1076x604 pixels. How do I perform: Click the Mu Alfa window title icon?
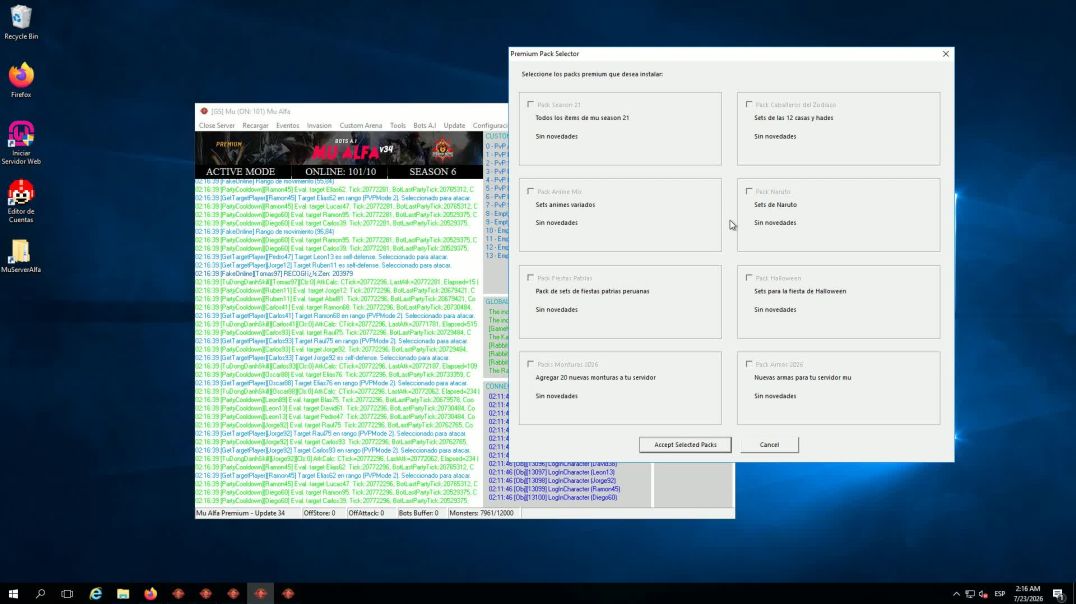tap(204, 111)
